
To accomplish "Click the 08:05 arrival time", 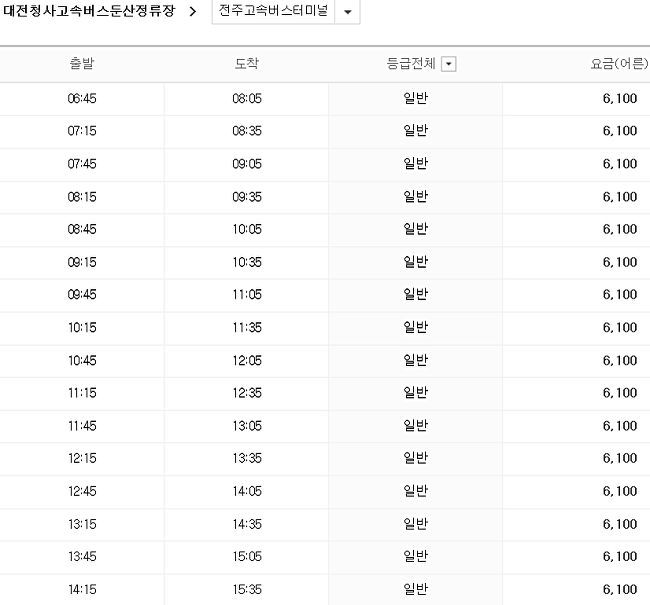I will pyautogui.click(x=247, y=99).
